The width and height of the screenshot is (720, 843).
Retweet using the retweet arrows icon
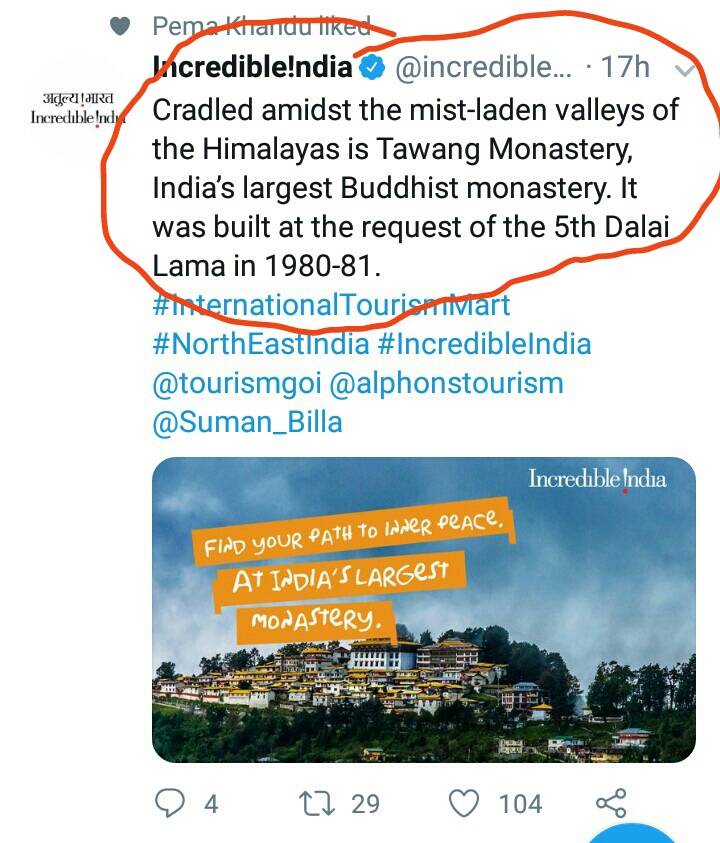tap(317, 803)
